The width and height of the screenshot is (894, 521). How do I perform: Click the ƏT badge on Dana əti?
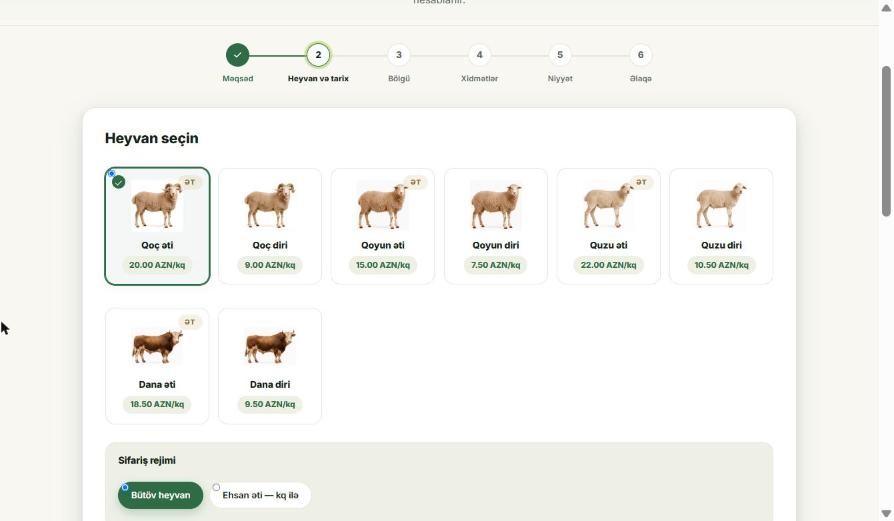pos(190,322)
